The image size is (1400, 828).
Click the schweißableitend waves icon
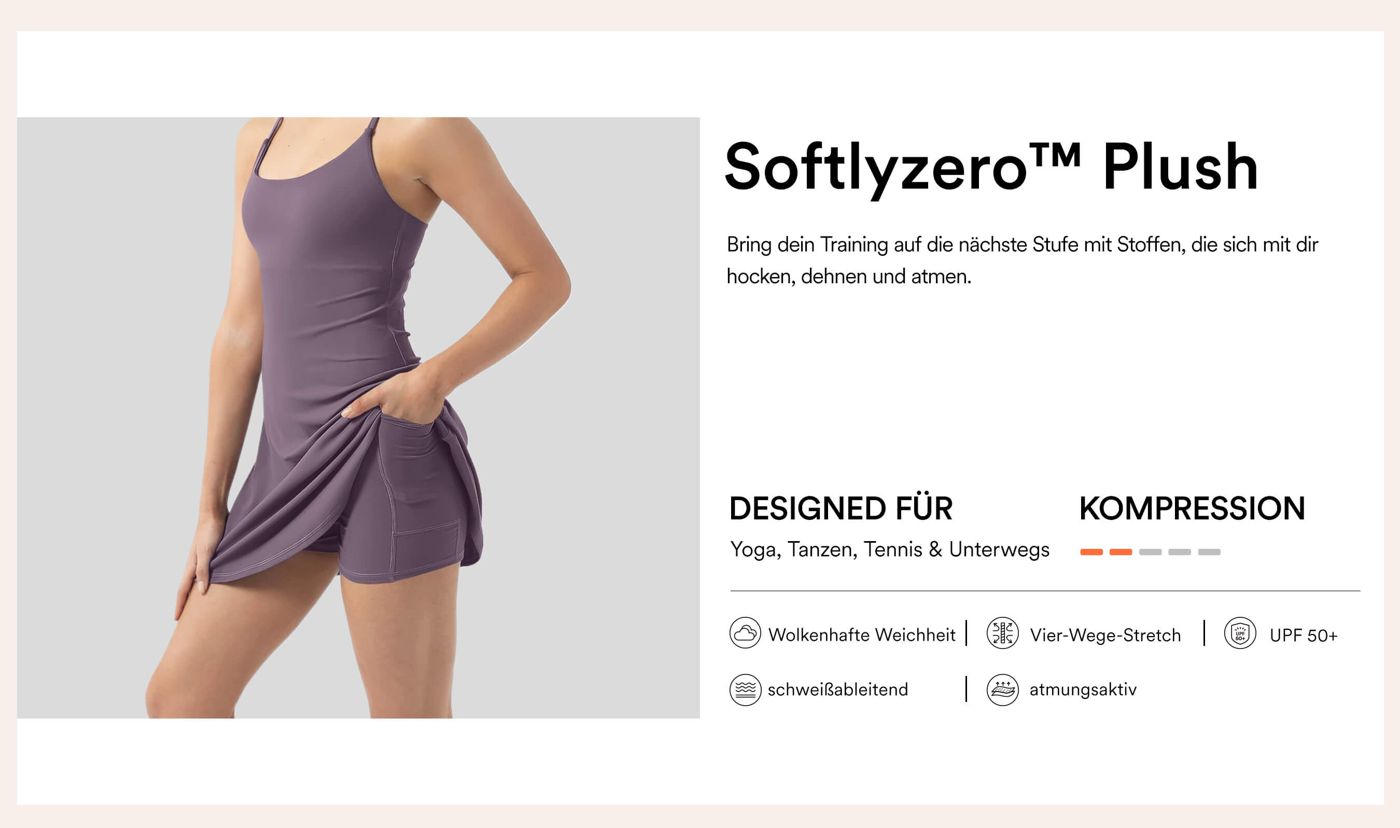pyautogui.click(x=745, y=689)
